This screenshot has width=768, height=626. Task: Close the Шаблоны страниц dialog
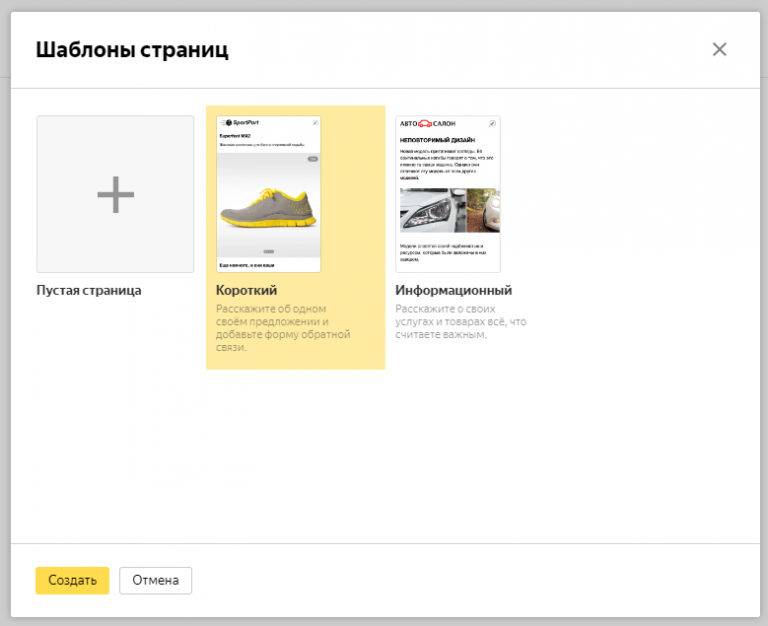719,50
